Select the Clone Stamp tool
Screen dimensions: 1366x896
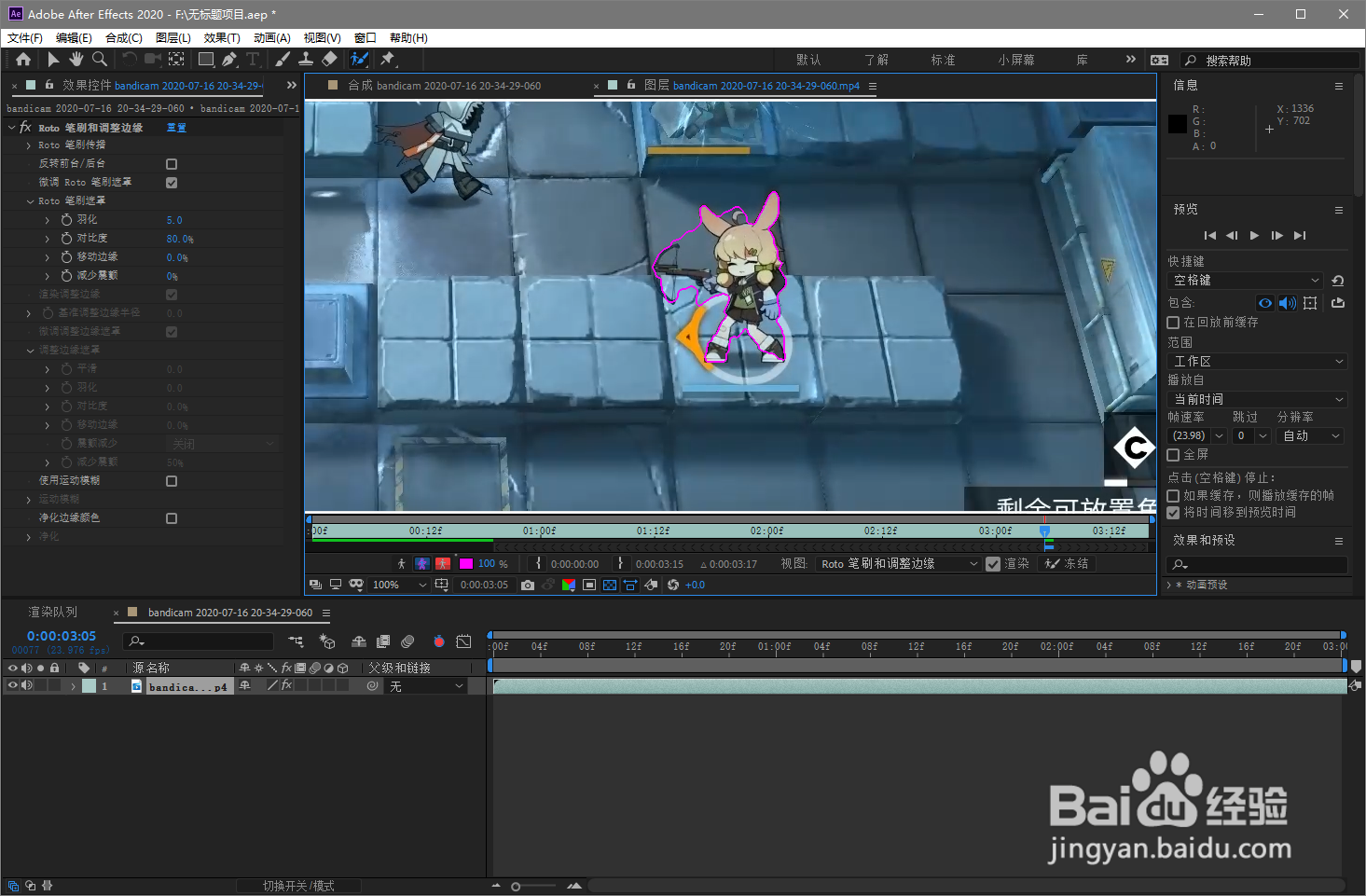click(305, 59)
